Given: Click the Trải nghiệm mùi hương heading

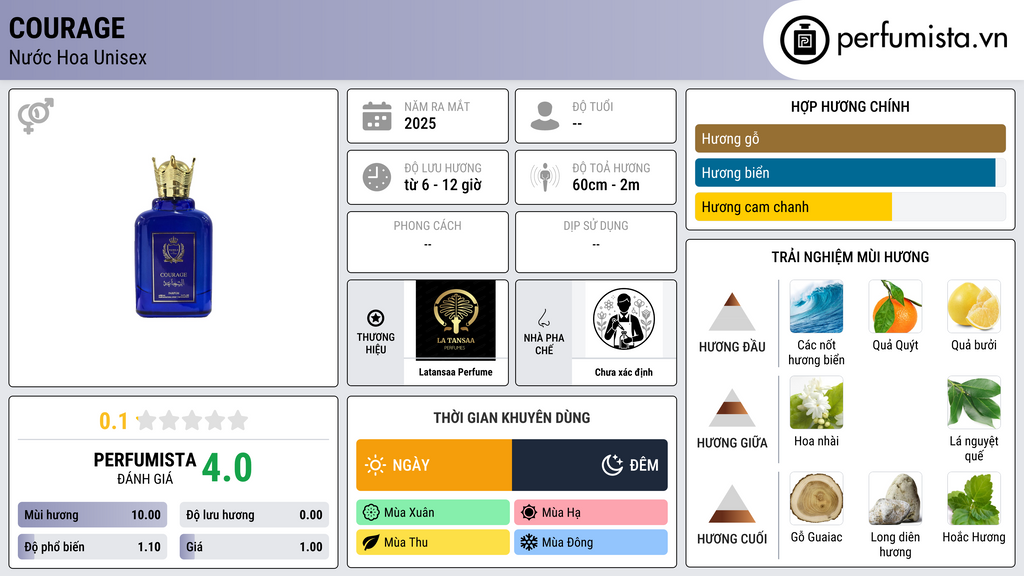Looking at the screenshot, I should click(850, 257).
